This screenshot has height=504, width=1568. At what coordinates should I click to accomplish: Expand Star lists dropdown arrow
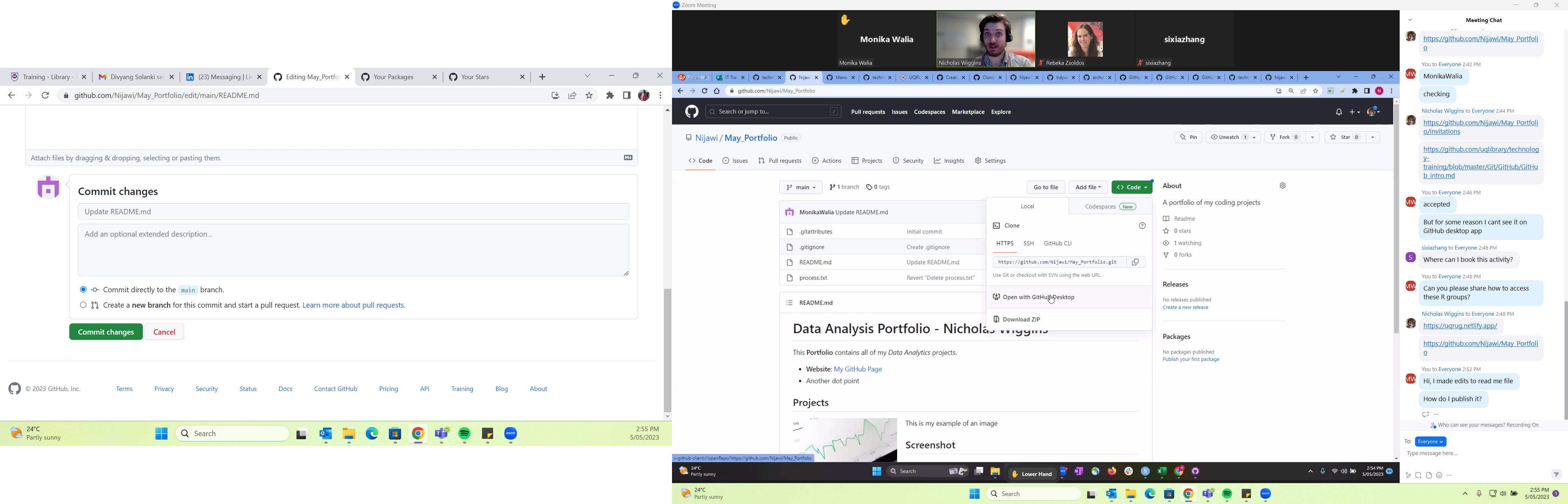[x=1373, y=138]
